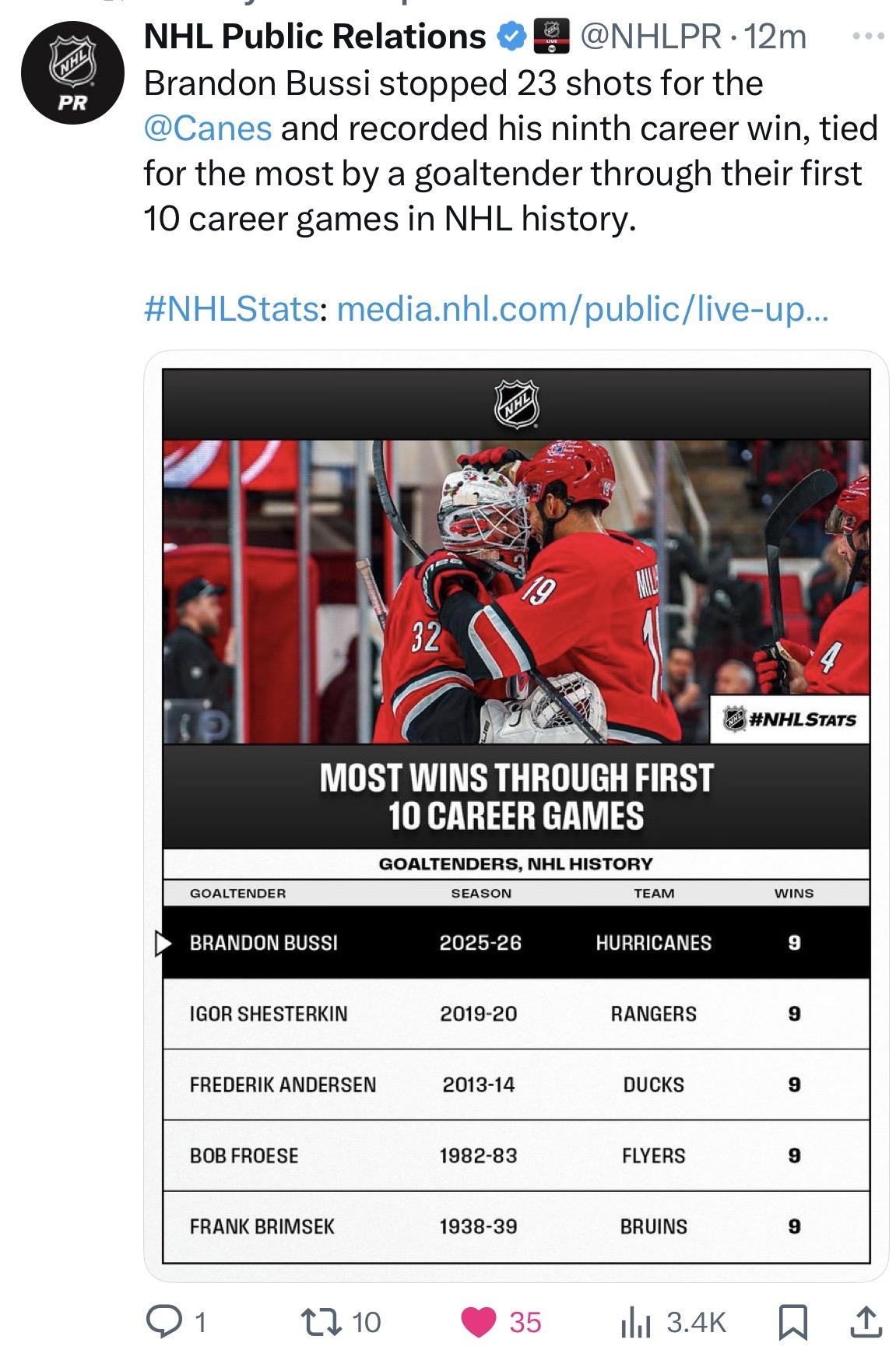The width and height of the screenshot is (896, 1357).
Task: Repost the tweet using retweet icon
Action: [x=318, y=1321]
